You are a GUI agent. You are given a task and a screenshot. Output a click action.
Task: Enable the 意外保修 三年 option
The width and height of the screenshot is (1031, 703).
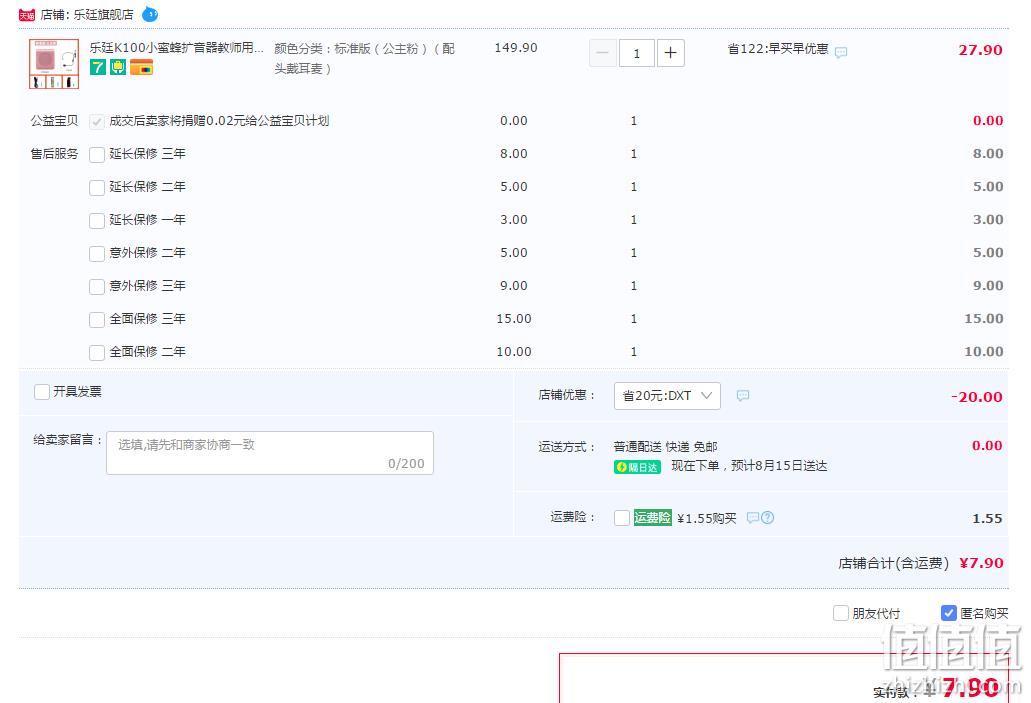point(97,287)
